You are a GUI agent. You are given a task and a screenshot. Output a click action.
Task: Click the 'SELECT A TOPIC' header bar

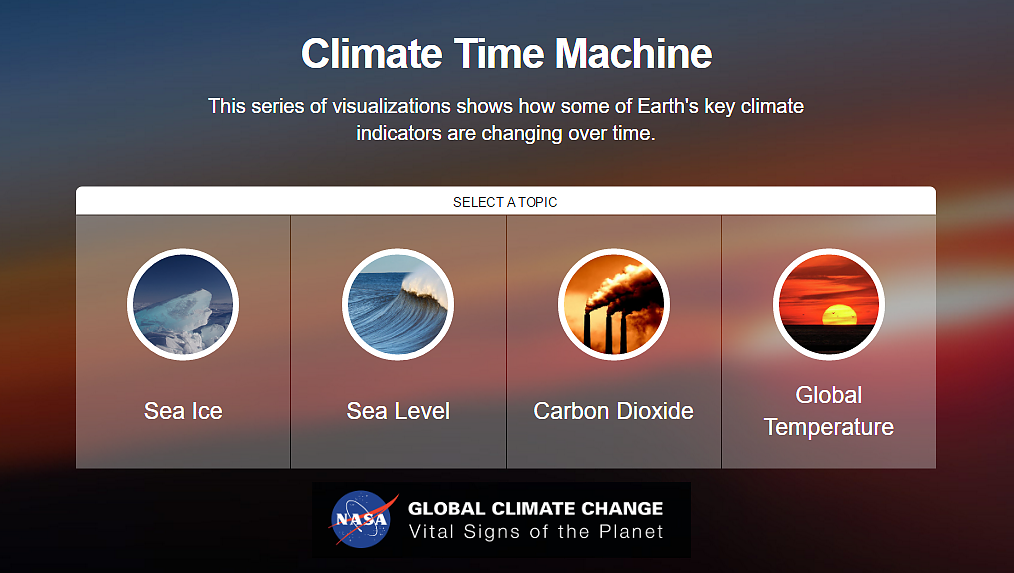[x=506, y=201]
